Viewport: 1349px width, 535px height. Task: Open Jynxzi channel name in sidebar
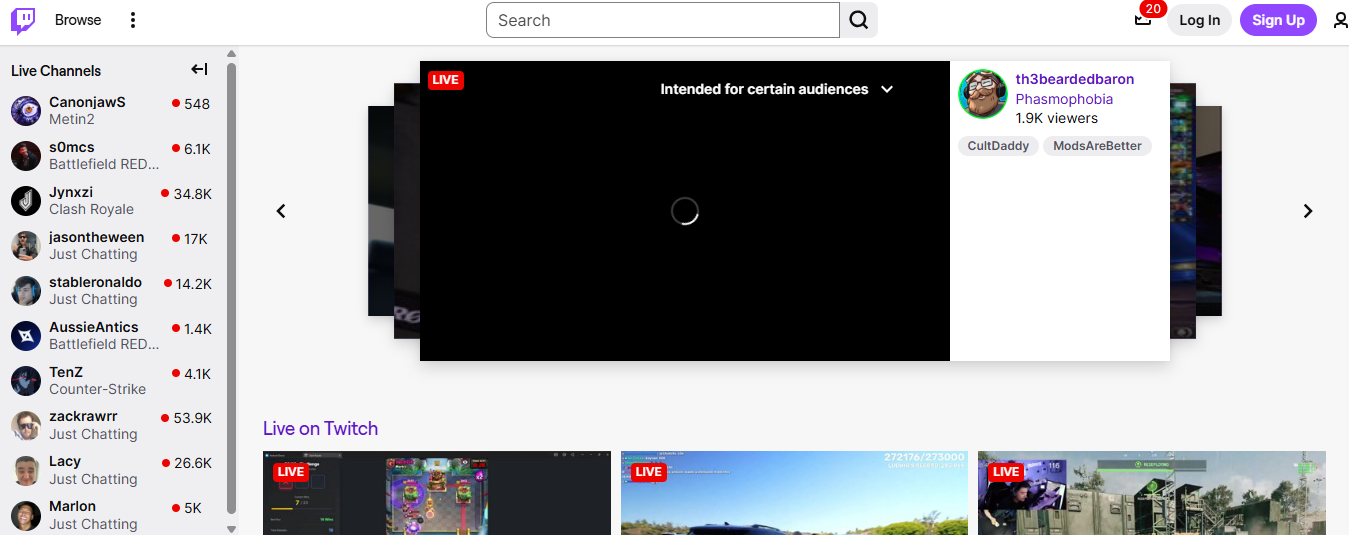tap(72, 192)
